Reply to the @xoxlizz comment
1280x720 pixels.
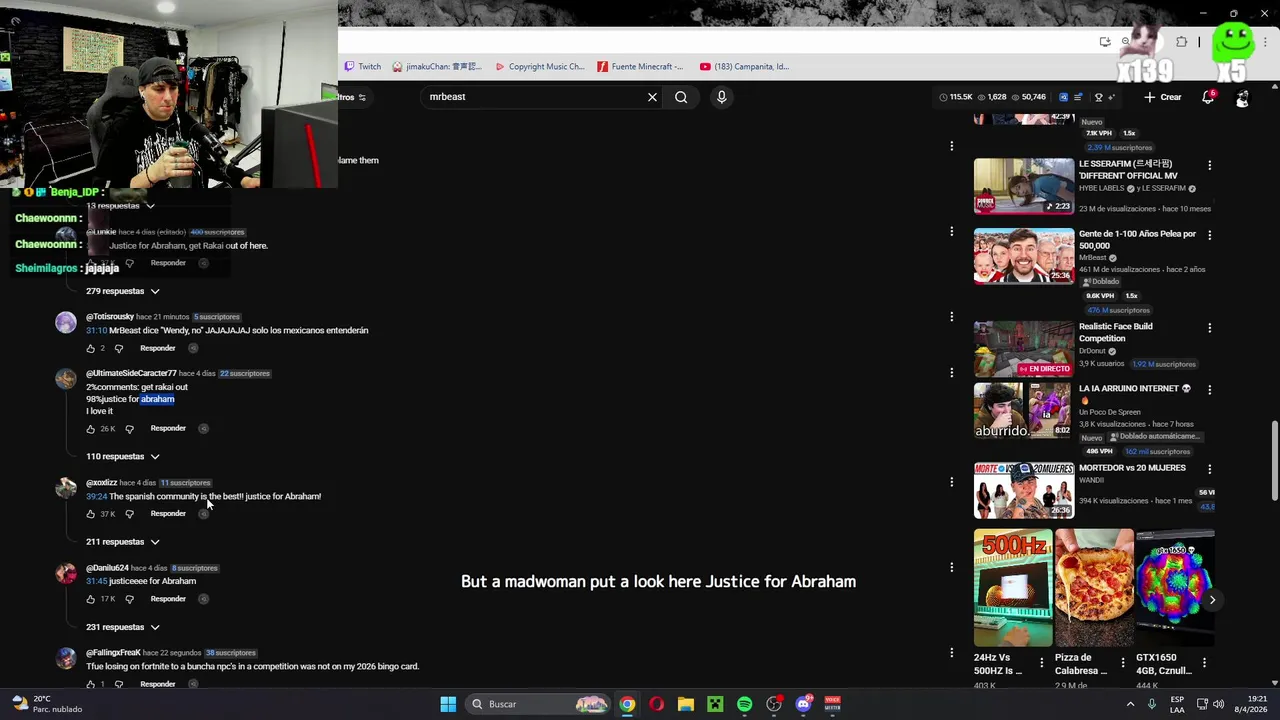tap(168, 513)
